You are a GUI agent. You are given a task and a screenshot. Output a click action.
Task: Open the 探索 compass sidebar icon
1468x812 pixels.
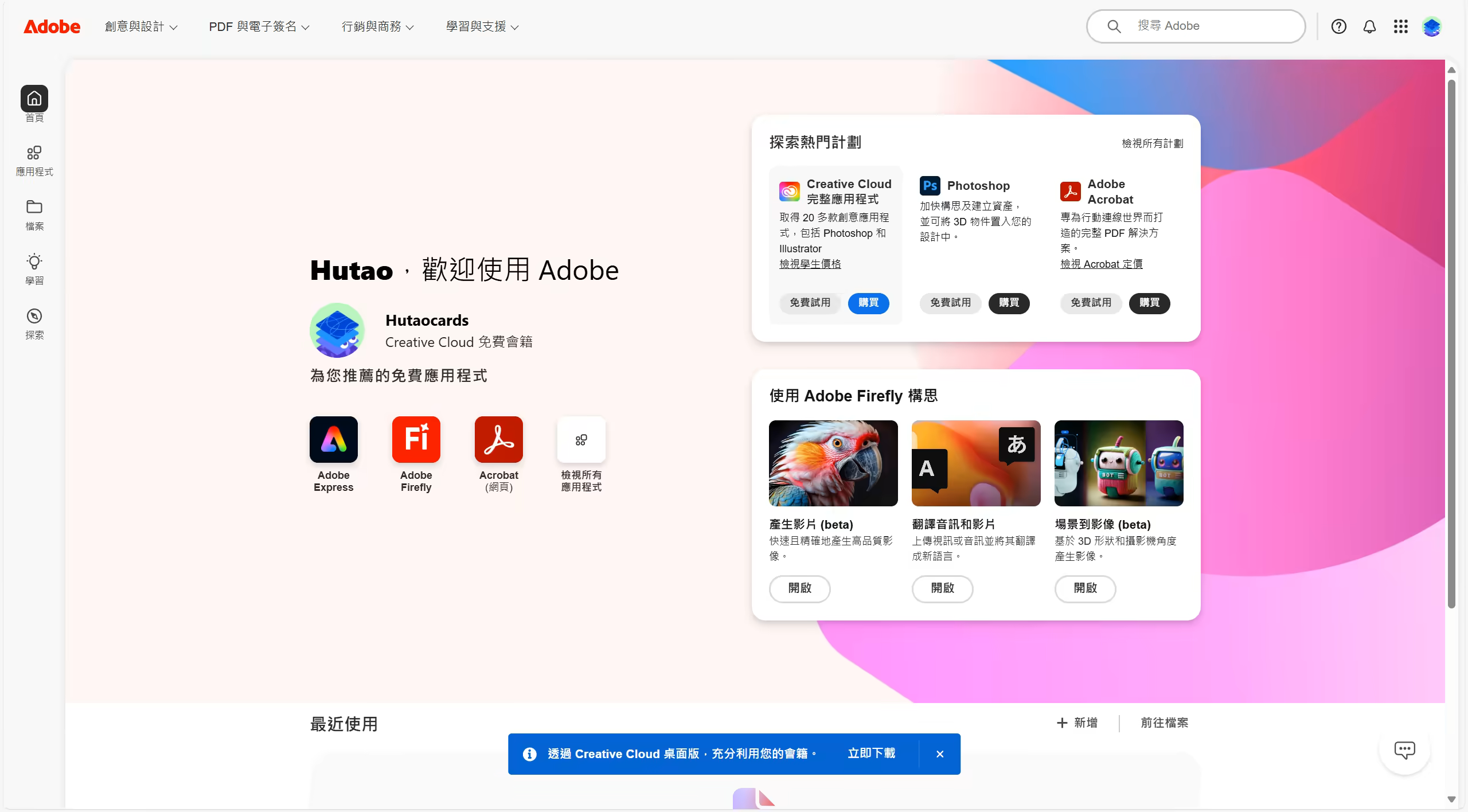point(34,317)
